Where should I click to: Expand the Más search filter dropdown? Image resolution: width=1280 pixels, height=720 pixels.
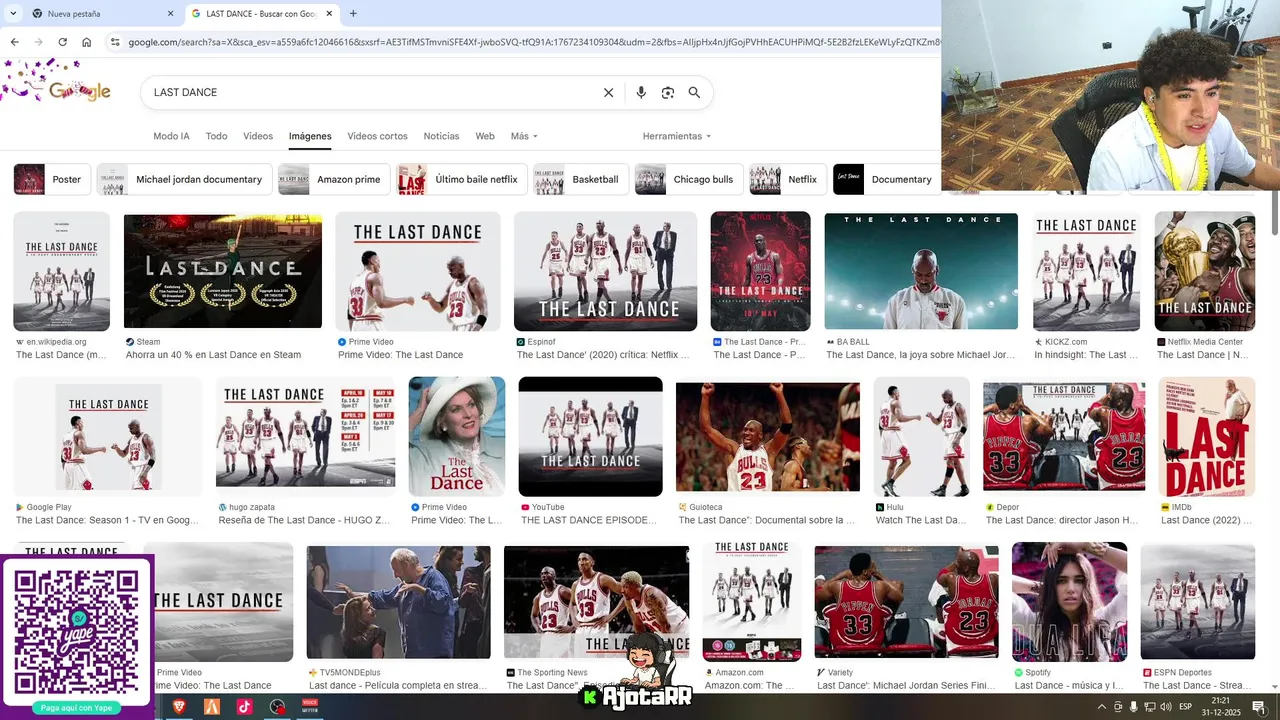coord(524,136)
